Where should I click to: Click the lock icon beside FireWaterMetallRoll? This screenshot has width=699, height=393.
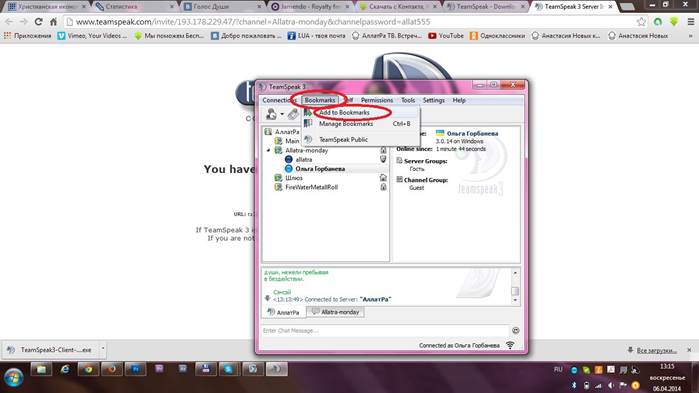(383, 187)
